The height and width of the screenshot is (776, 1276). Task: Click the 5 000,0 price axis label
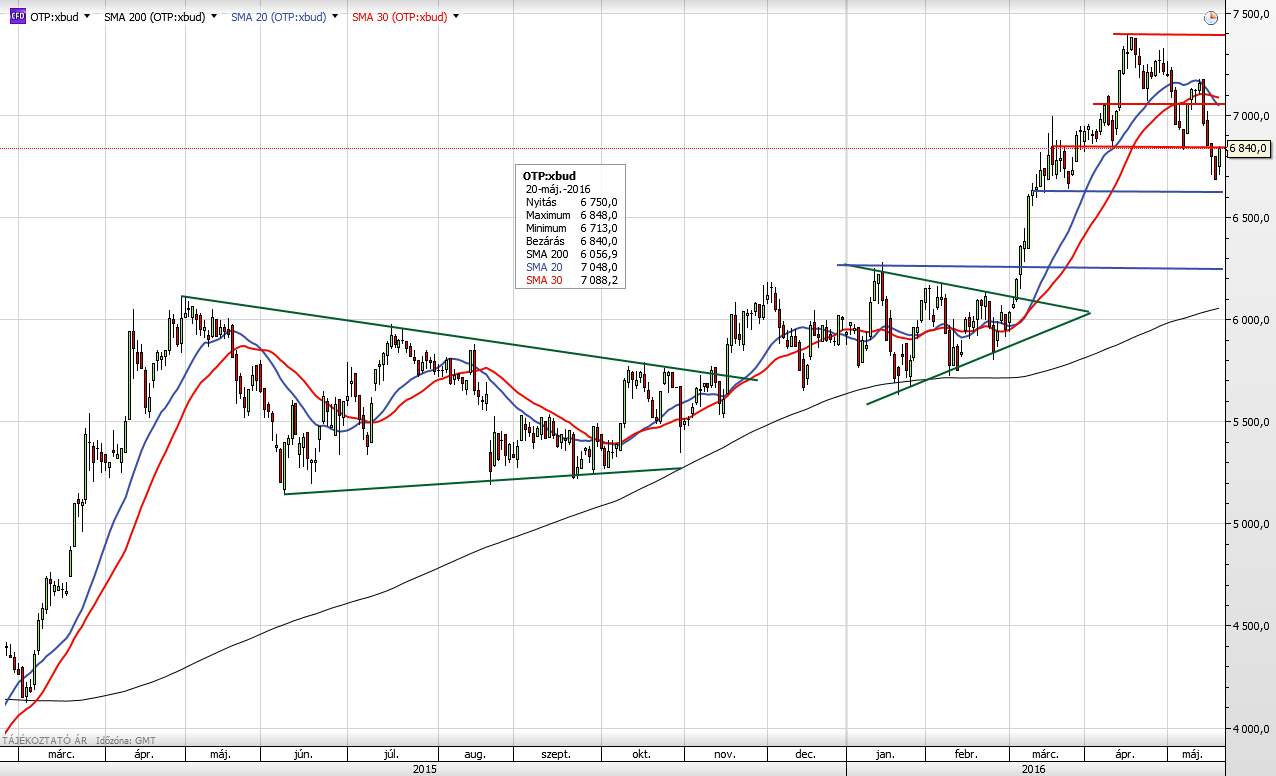click(1251, 524)
